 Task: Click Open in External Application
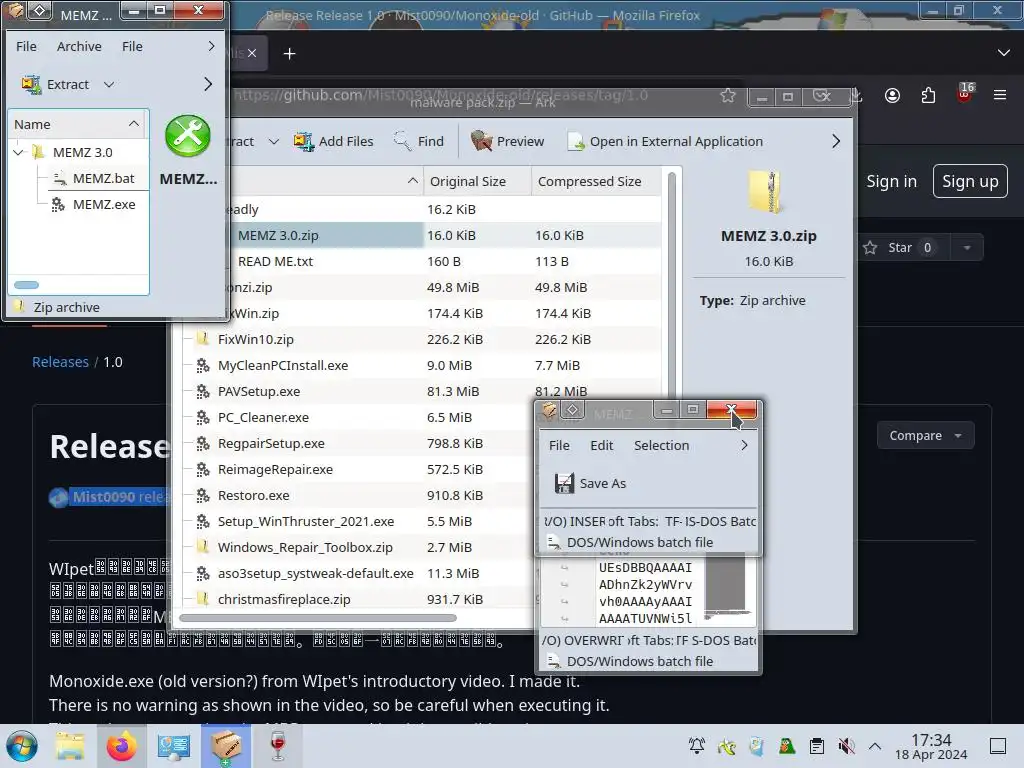665,141
